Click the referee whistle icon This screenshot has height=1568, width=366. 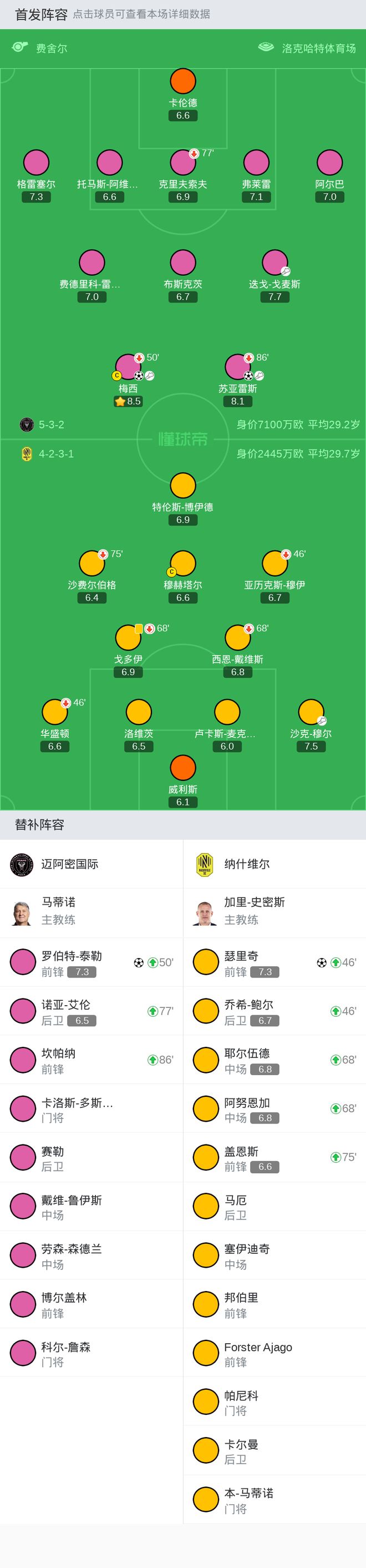coord(19,48)
